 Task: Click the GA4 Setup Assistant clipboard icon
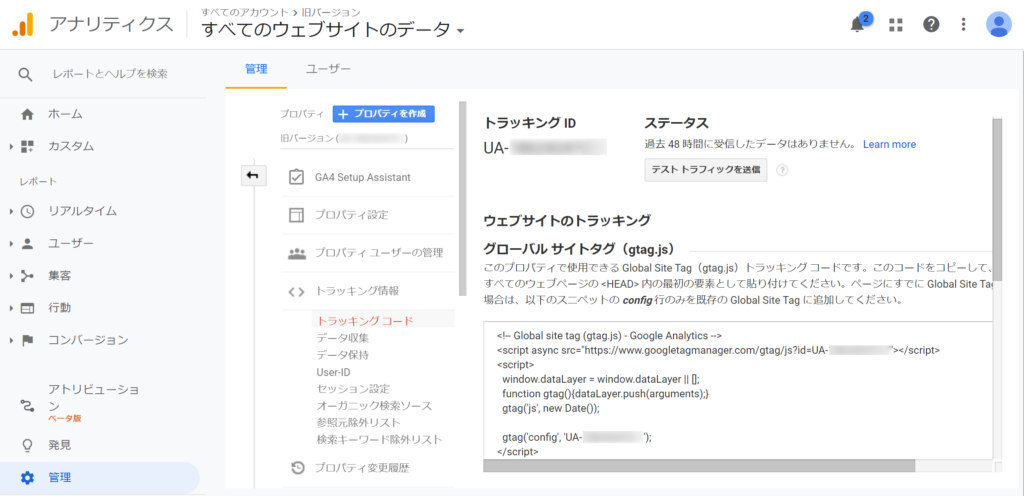(x=296, y=178)
